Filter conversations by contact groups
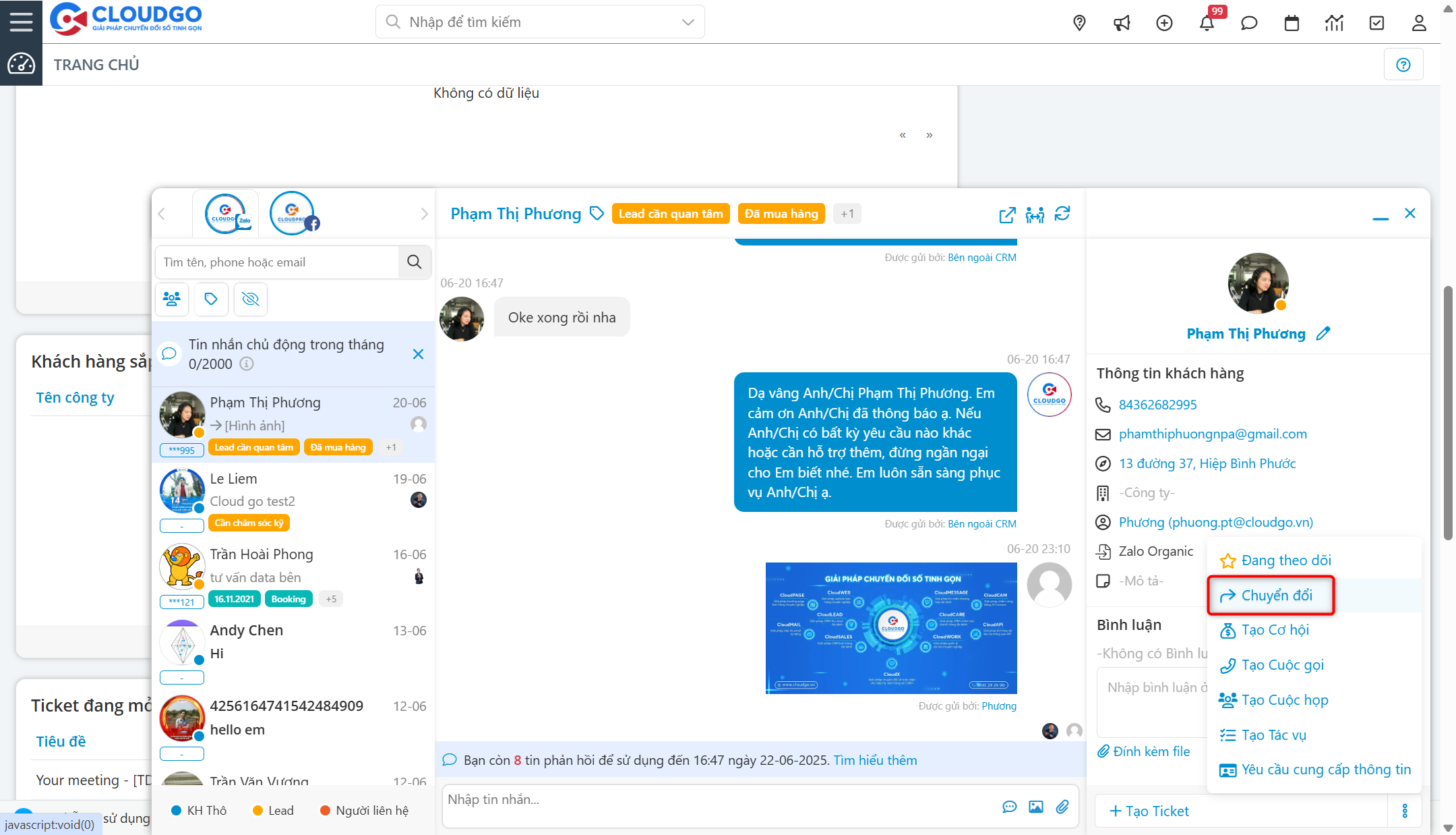Screen dimensions: 1456x835 [172, 299]
